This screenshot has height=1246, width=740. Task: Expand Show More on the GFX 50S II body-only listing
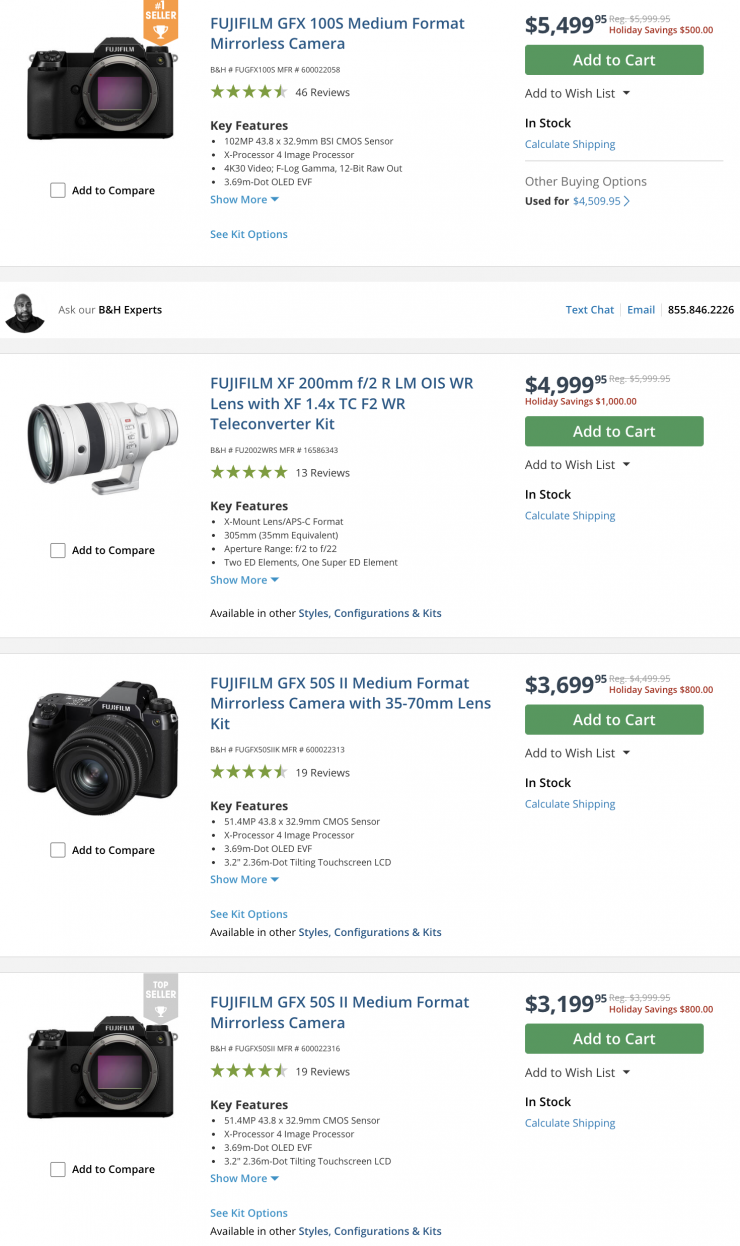[x=244, y=1179]
